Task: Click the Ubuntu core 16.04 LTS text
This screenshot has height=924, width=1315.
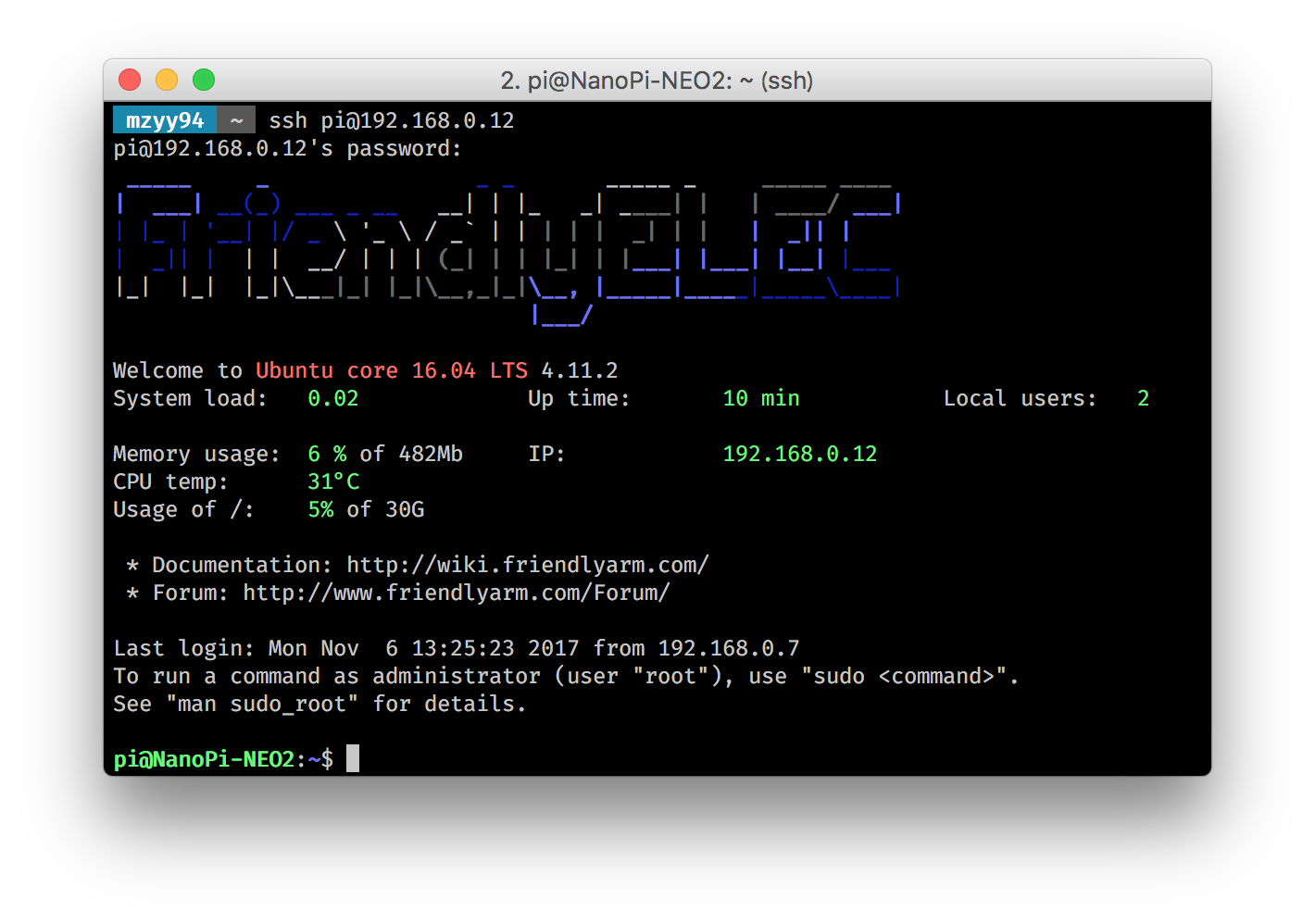Action: pos(392,370)
